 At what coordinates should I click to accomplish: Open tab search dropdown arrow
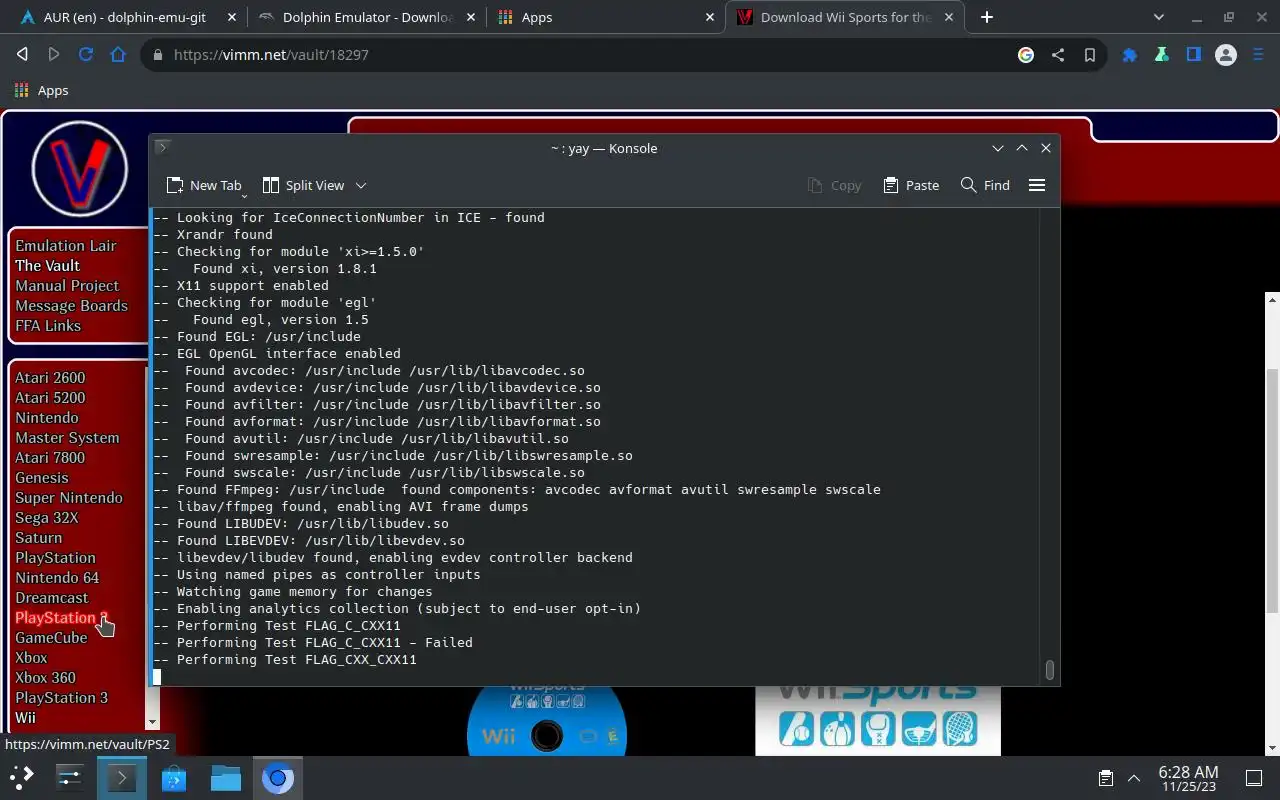pyautogui.click(x=1159, y=17)
